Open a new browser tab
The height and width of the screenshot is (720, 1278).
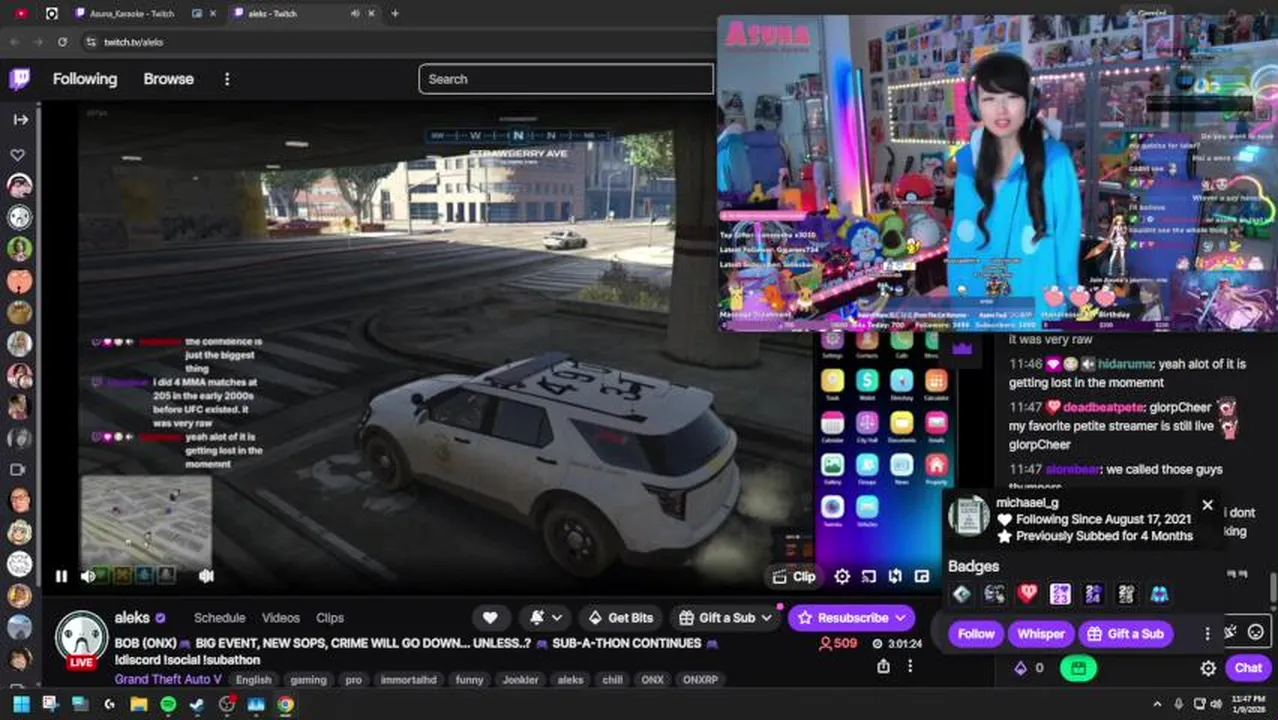395,13
